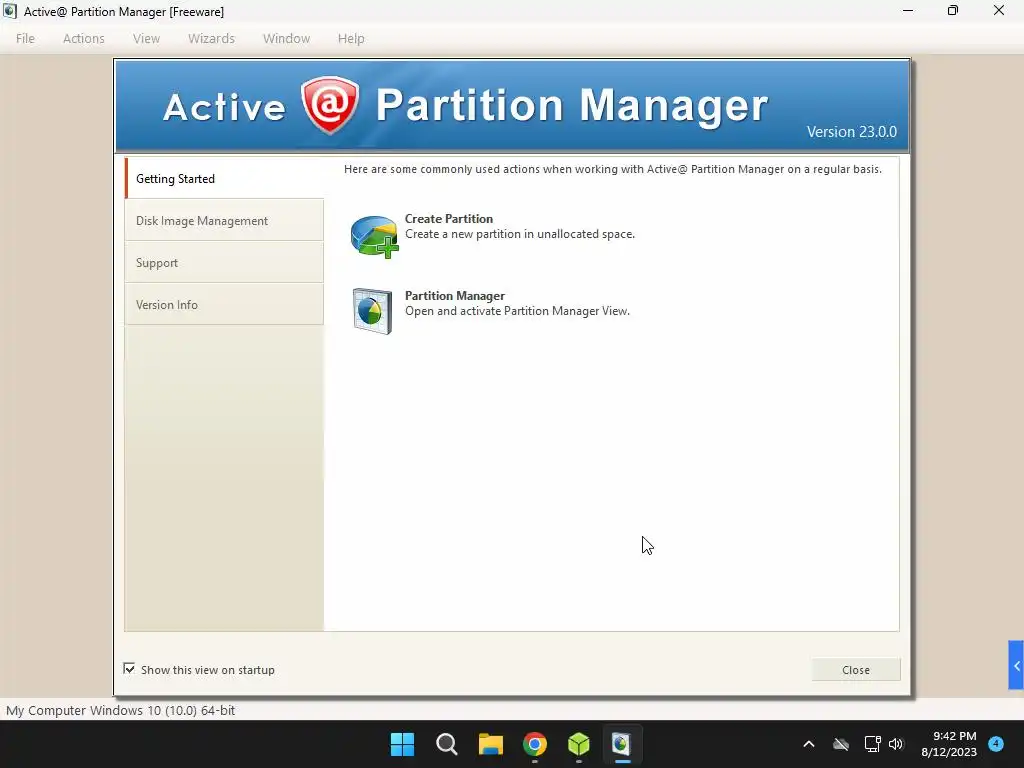Open the Windows Start menu
Image resolution: width=1024 pixels, height=768 pixels.
(402, 744)
